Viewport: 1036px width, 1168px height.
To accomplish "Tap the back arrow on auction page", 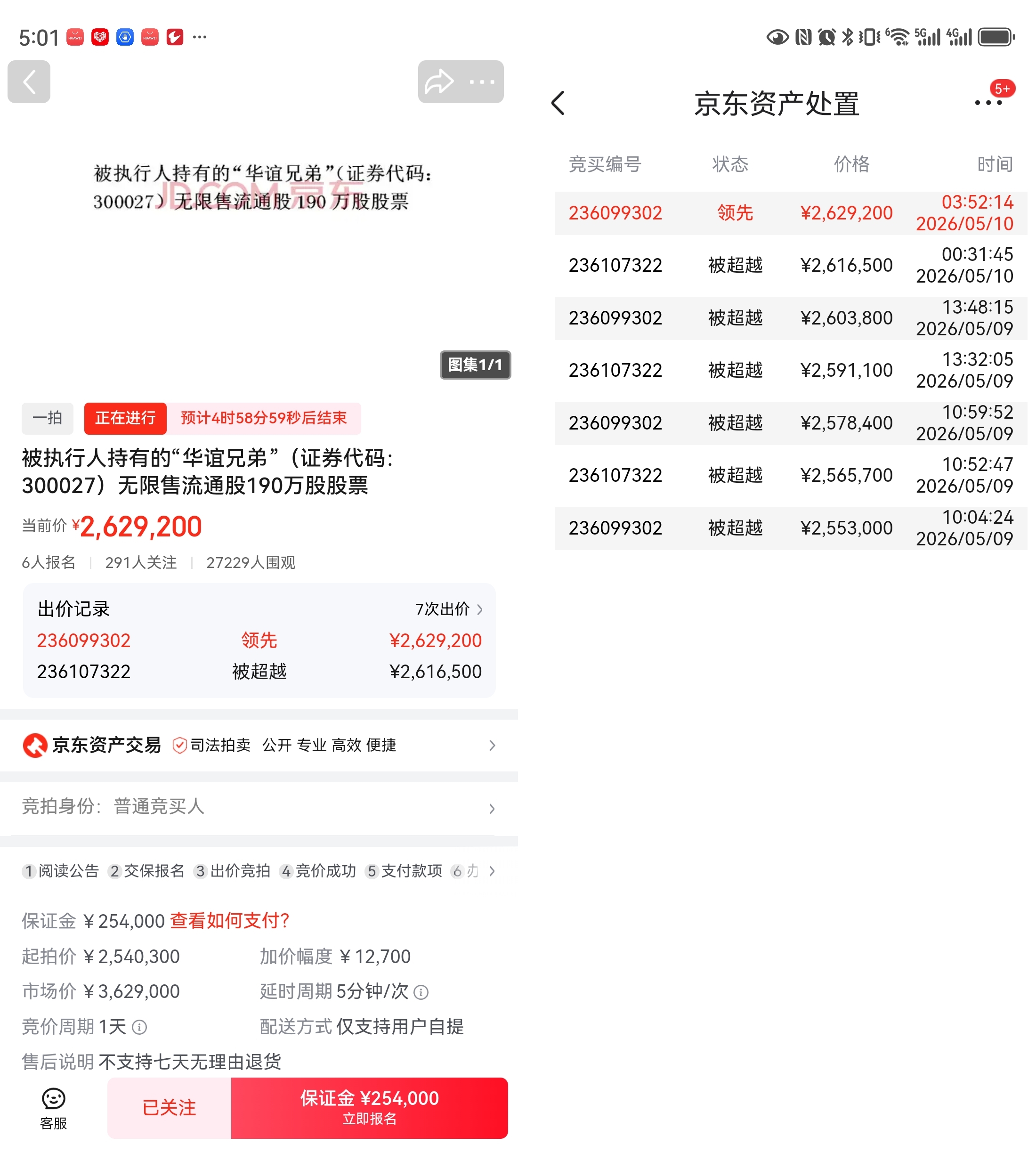I will 29,82.
